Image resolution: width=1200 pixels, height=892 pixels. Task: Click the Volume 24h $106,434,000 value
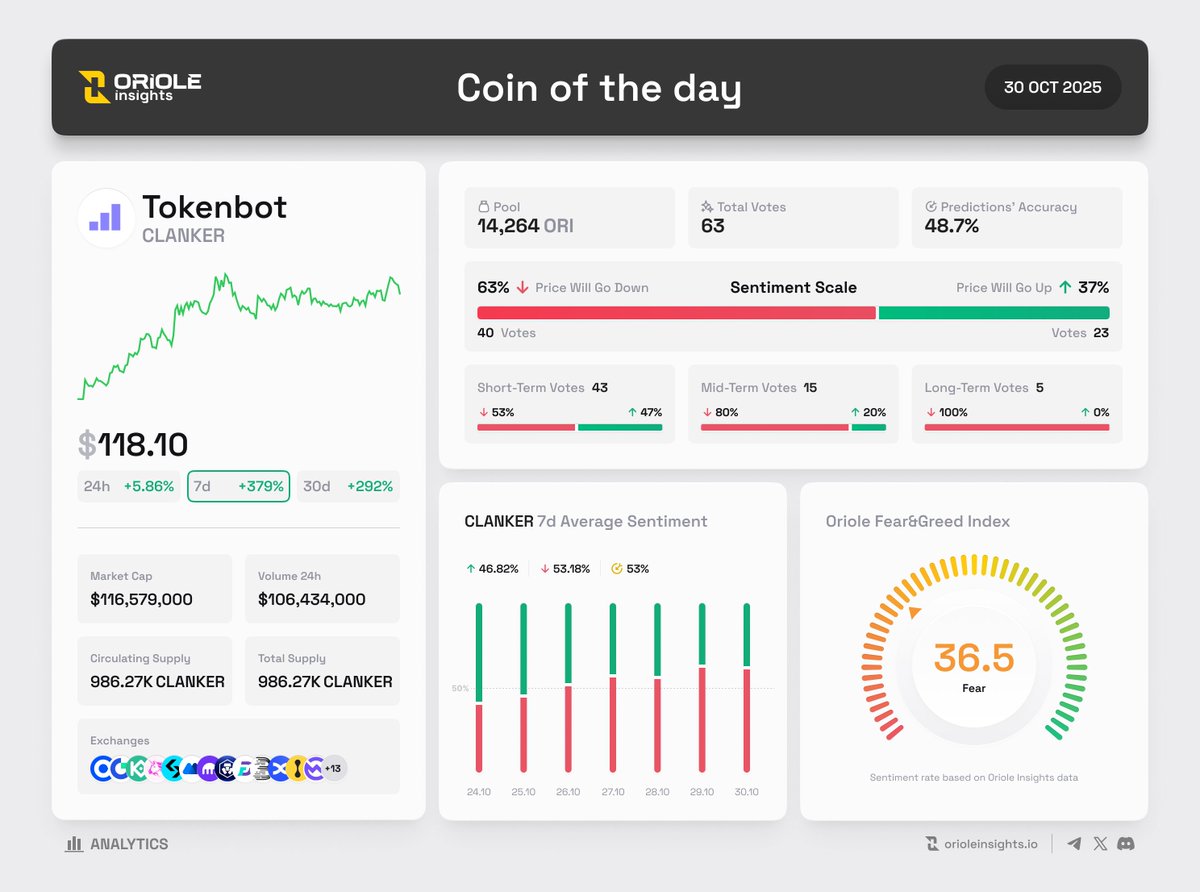pos(311,600)
